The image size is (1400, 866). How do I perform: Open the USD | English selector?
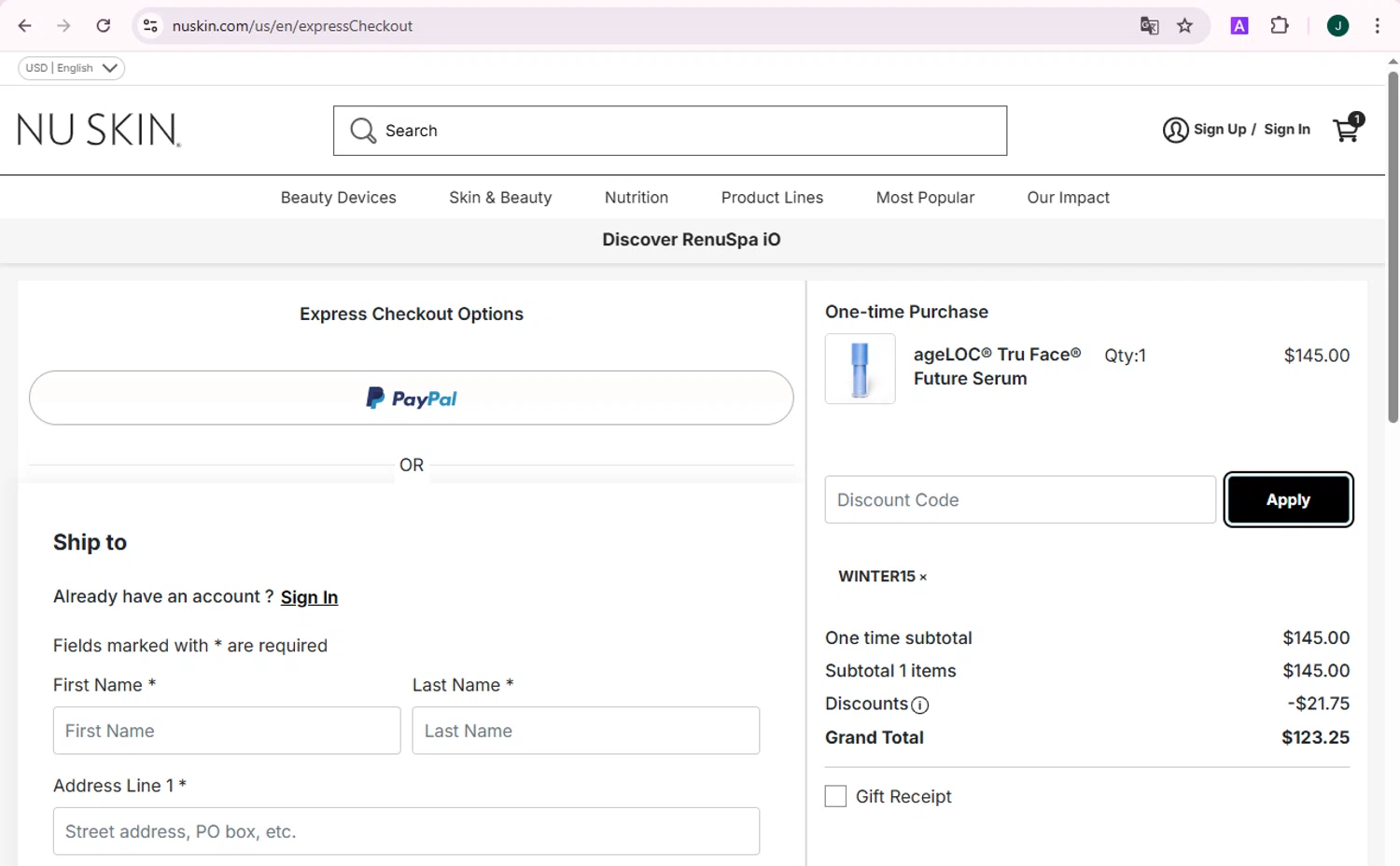pyautogui.click(x=72, y=68)
